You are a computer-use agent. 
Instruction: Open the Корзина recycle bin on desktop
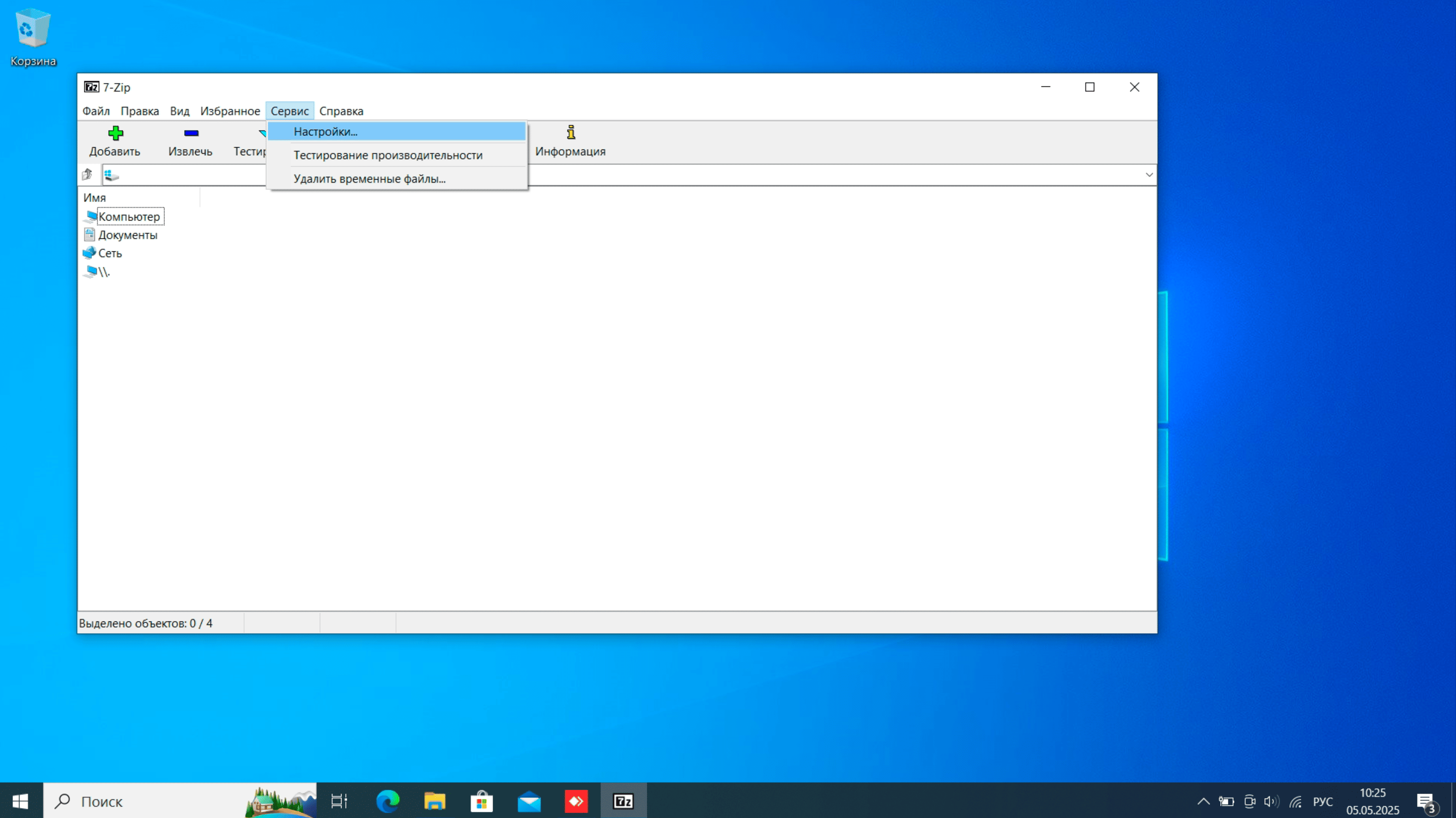pyautogui.click(x=33, y=37)
